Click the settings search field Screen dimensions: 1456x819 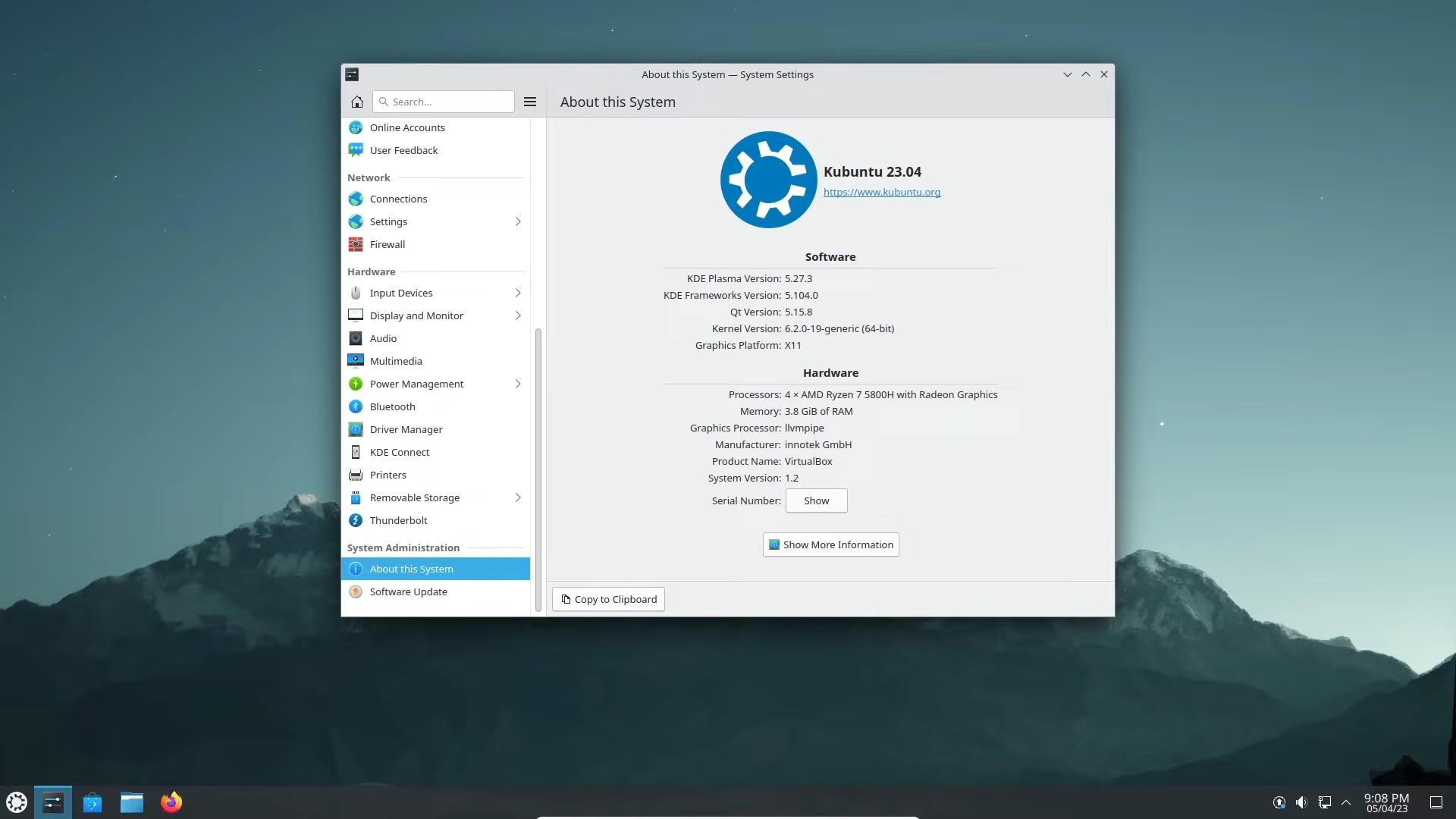tap(443, 101)
